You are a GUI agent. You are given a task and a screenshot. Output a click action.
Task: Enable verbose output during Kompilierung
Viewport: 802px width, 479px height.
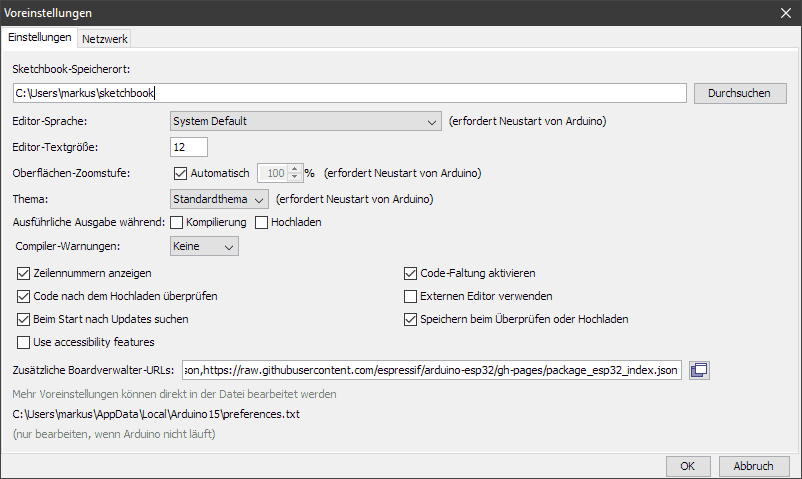coord(176,223)
